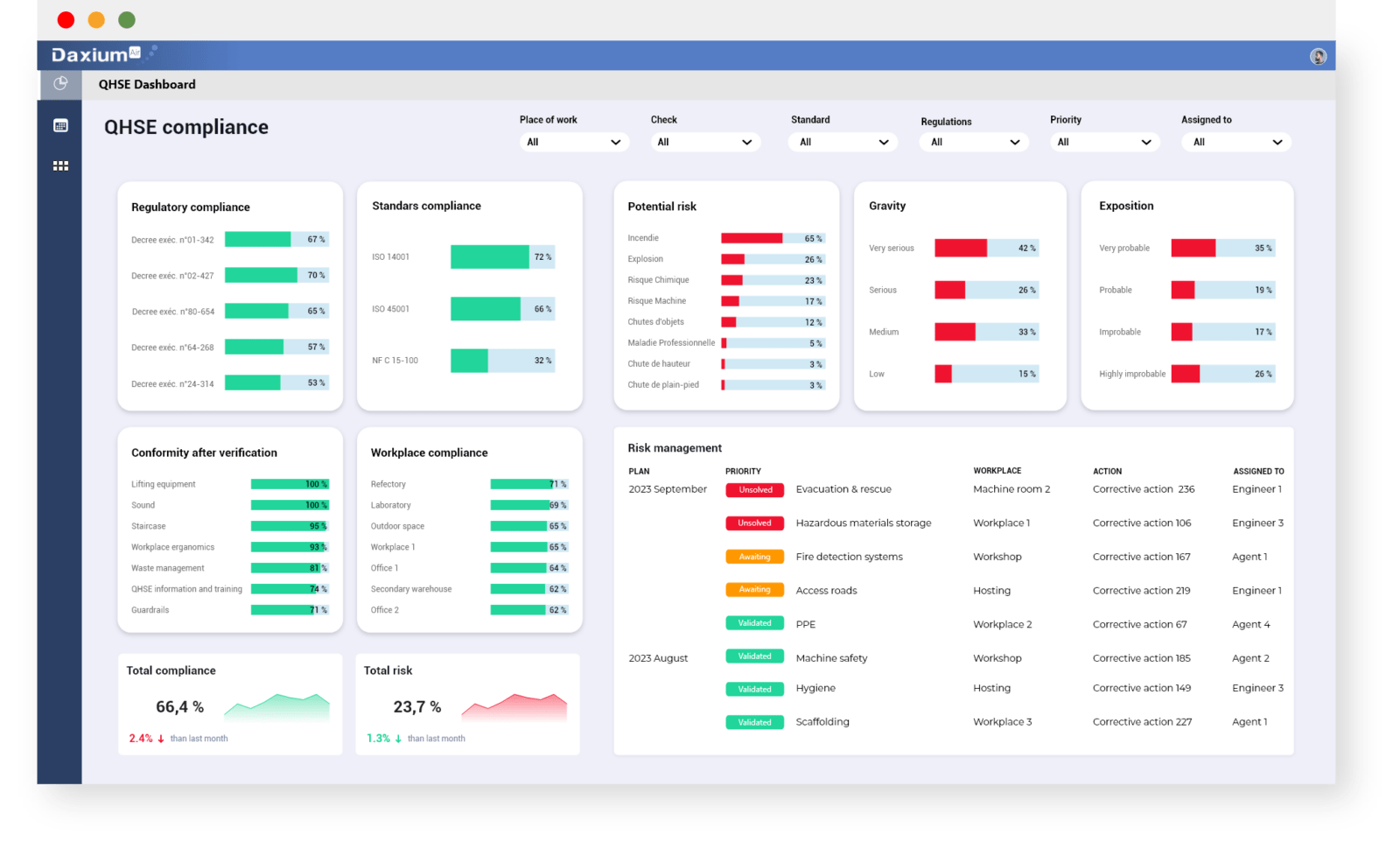
Task: Click 'Corrective action 185' text
Action: (x=1142, y=658)
